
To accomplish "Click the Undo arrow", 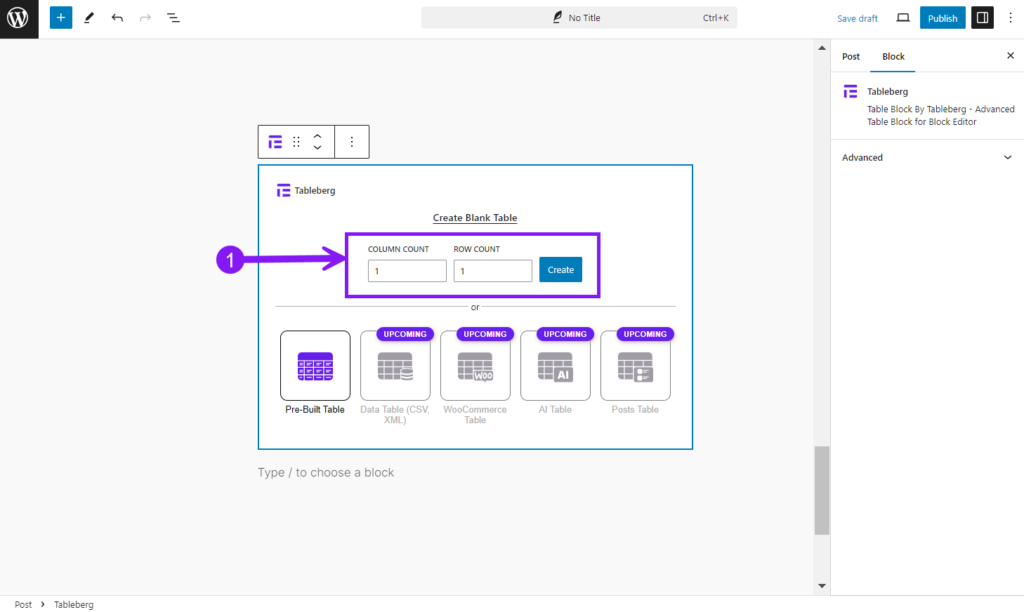I will pos(117,18).
